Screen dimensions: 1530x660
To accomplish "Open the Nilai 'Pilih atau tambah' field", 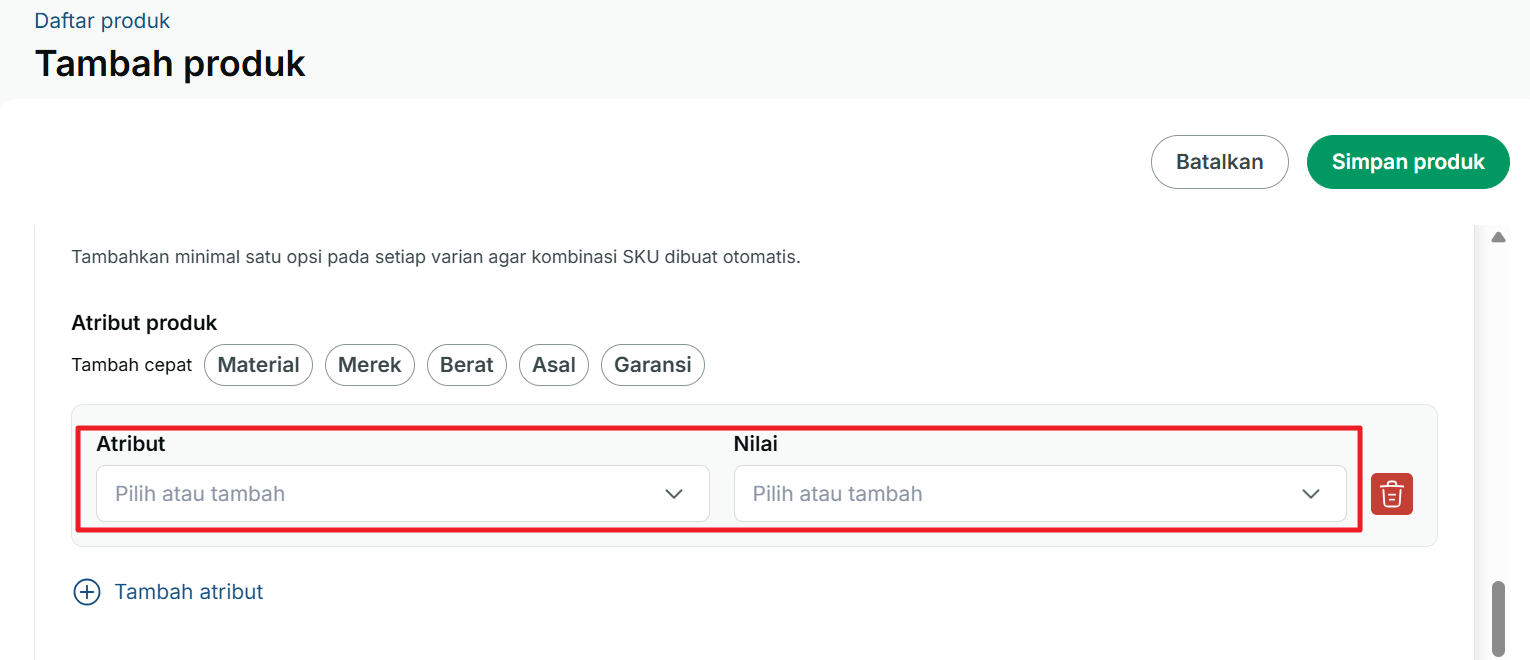I will pos(1040,494).
